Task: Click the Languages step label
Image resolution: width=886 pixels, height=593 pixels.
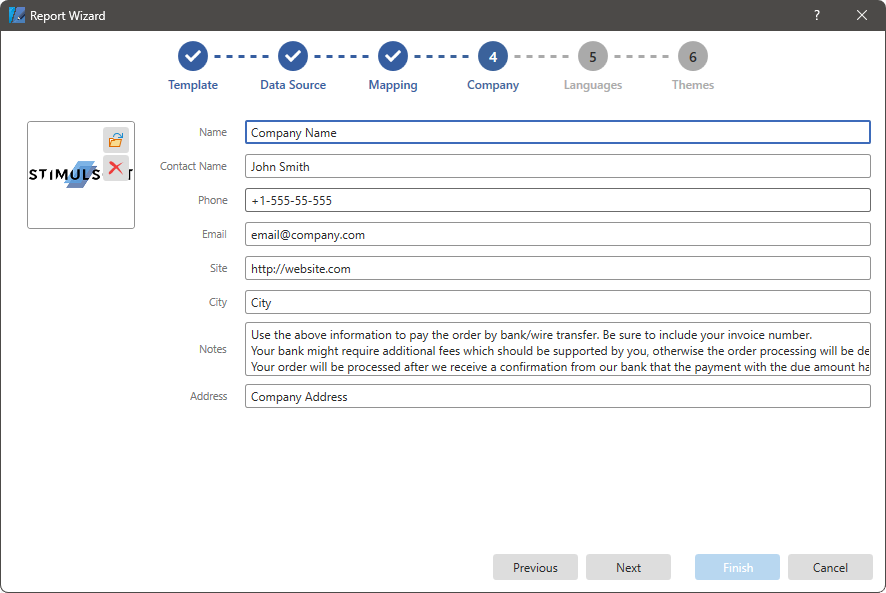Action: (x=593, y=85)
